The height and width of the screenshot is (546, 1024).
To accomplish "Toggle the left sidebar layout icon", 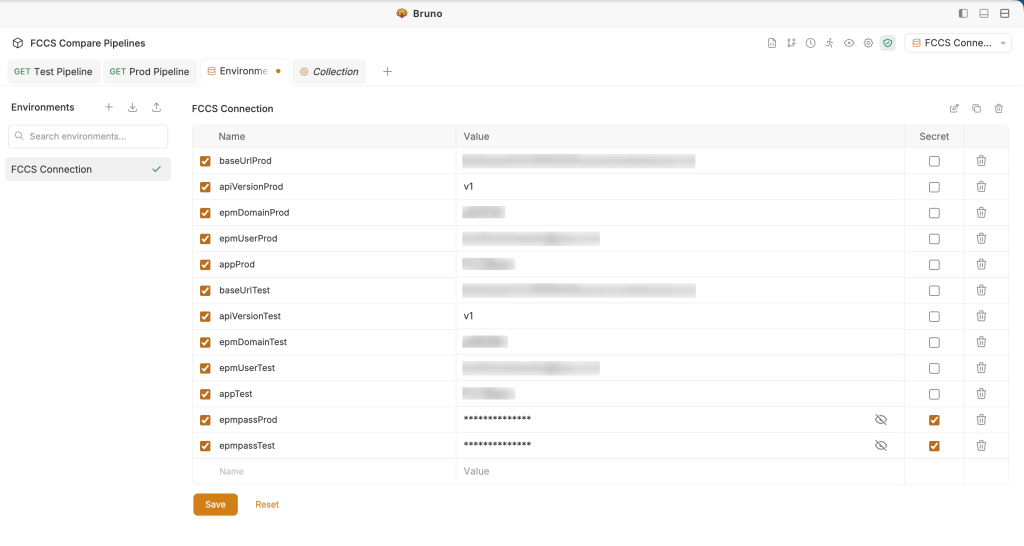I will coord(963,13).
